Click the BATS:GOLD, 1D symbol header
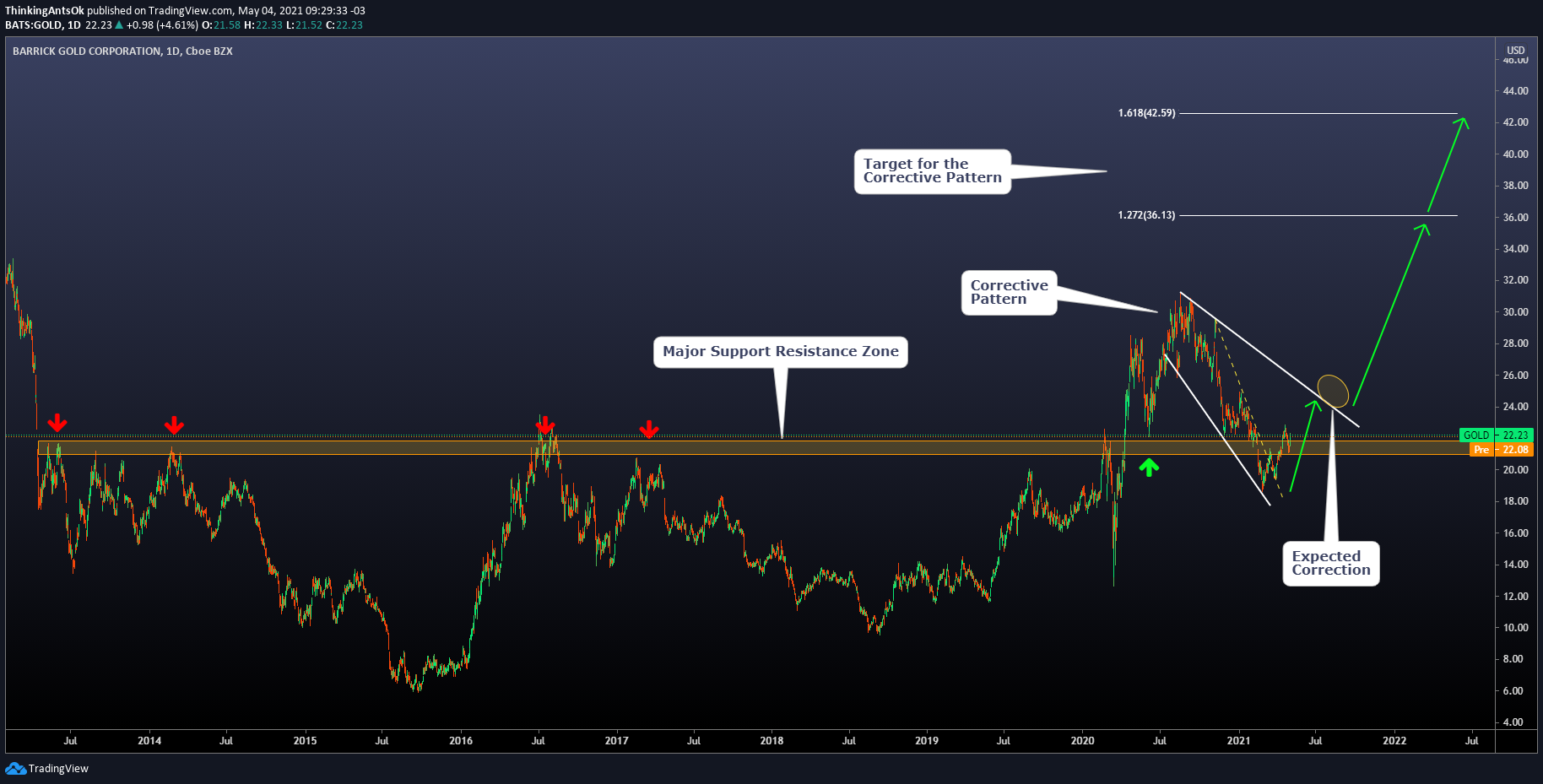The image size is (1543, 784). [43, 25]
